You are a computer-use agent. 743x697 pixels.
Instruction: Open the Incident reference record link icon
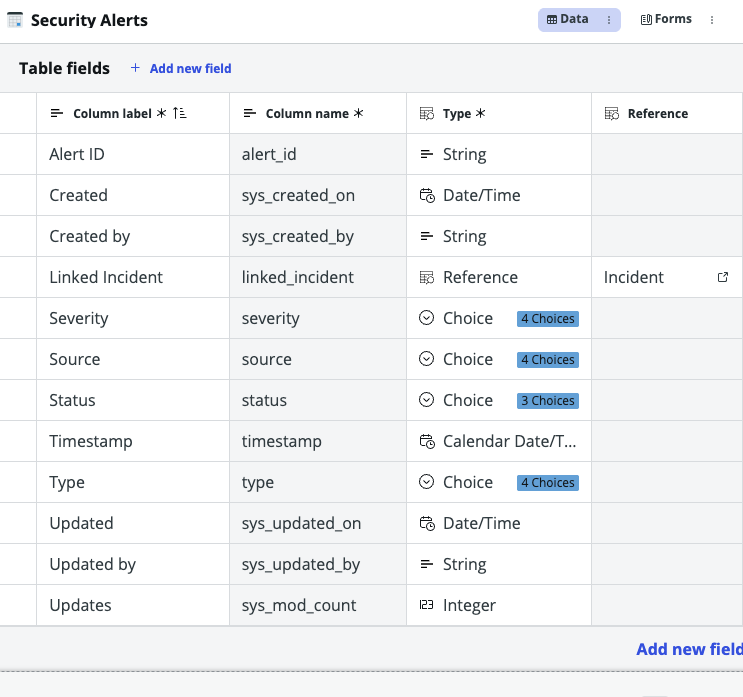point(723,277)
